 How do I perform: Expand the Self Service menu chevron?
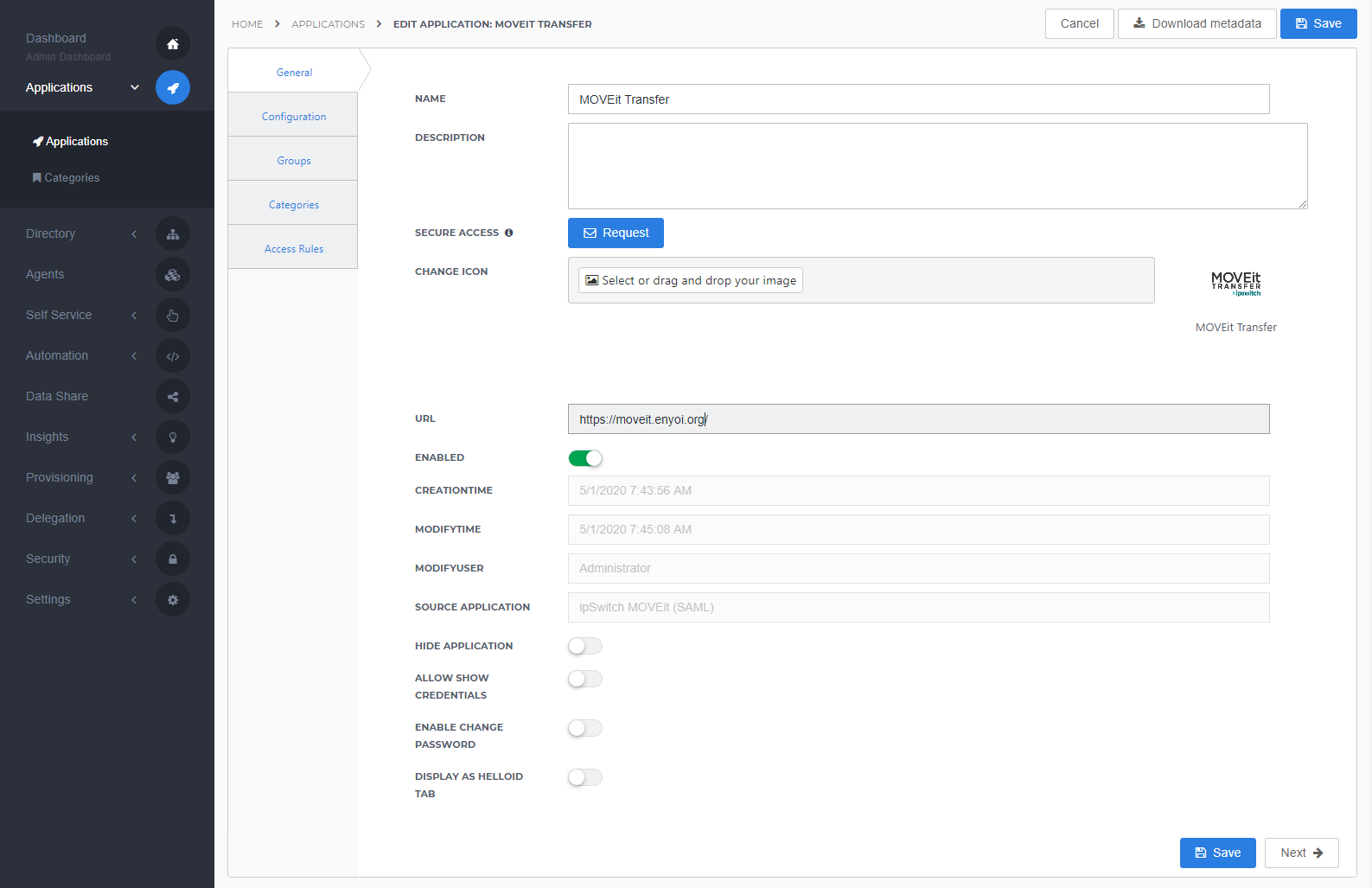point(134,316)
